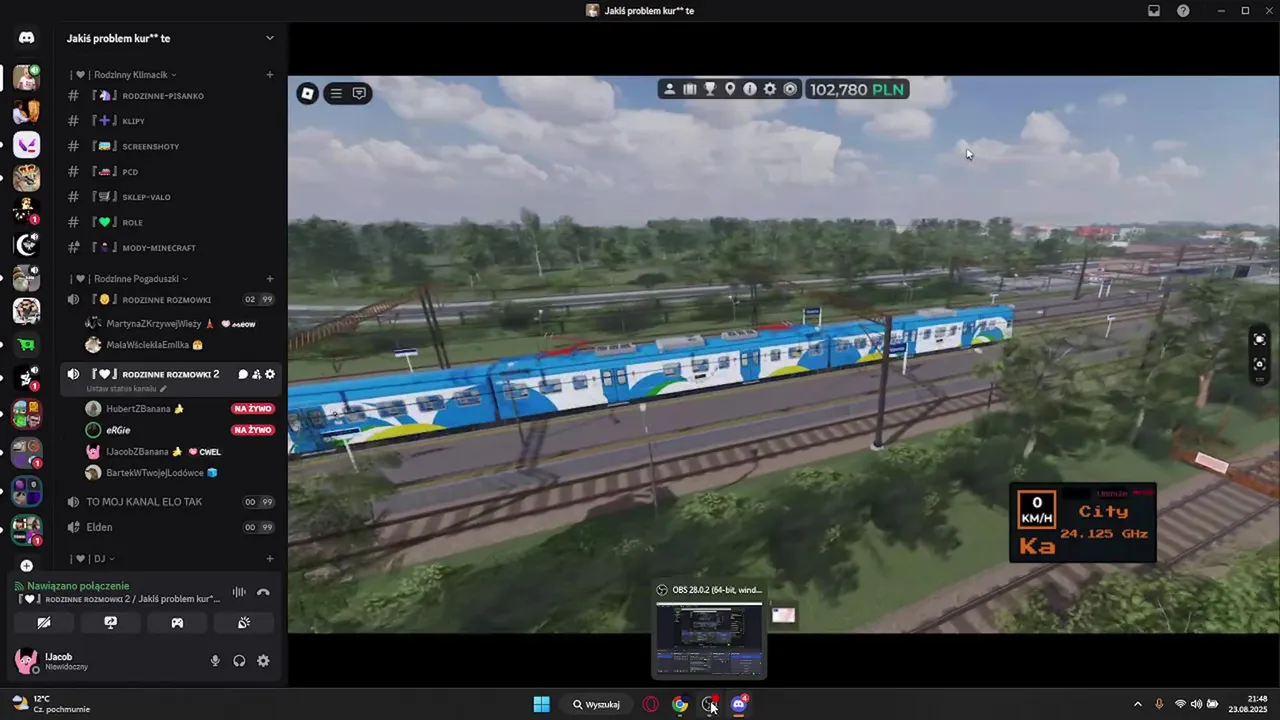The height and width of the screenshot is (720, 1280).
Task: Open Discord help question mark icon
Action: tap(1183, 10)
